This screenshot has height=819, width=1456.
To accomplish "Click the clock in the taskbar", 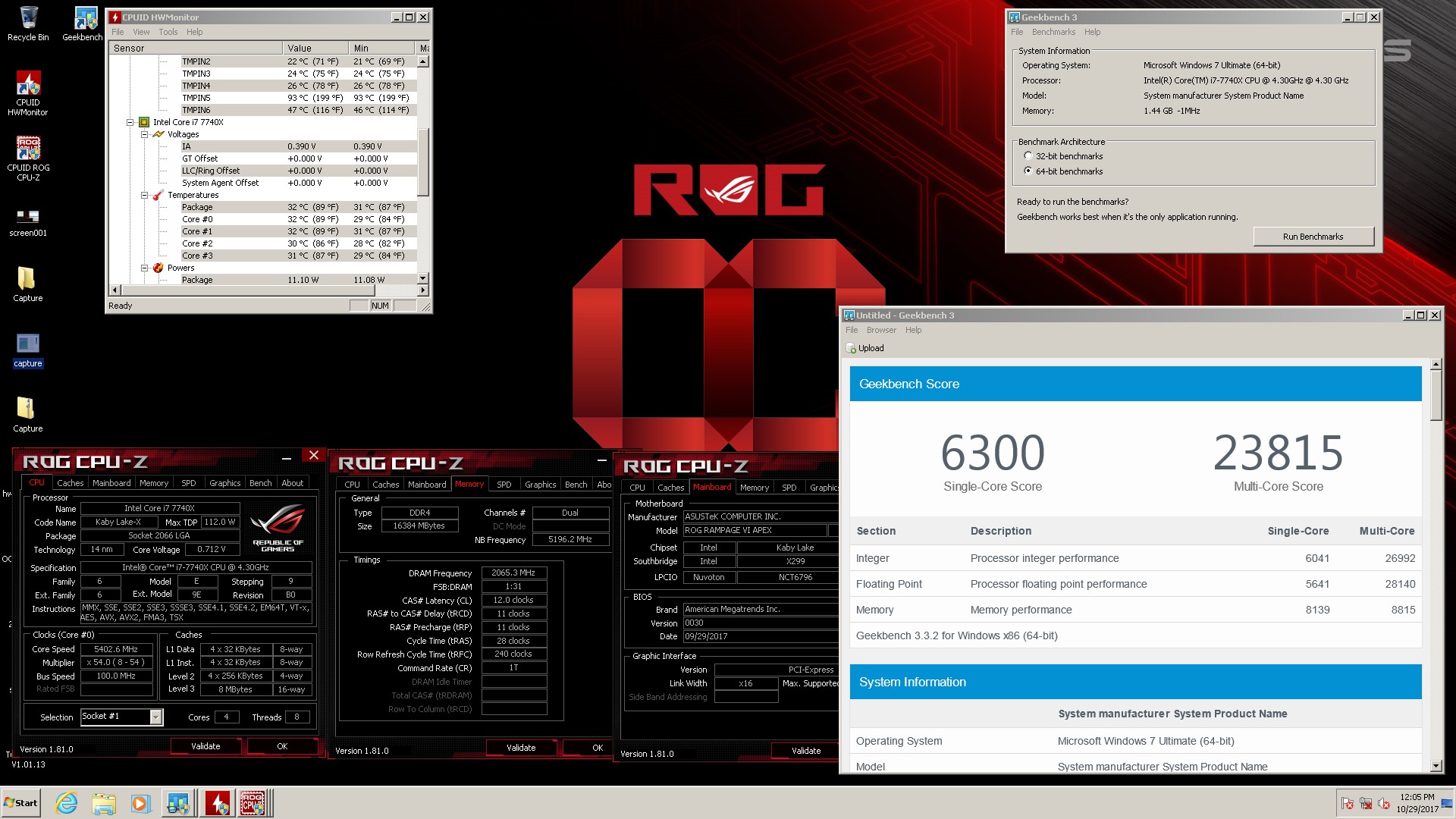I will (1417, 803).
